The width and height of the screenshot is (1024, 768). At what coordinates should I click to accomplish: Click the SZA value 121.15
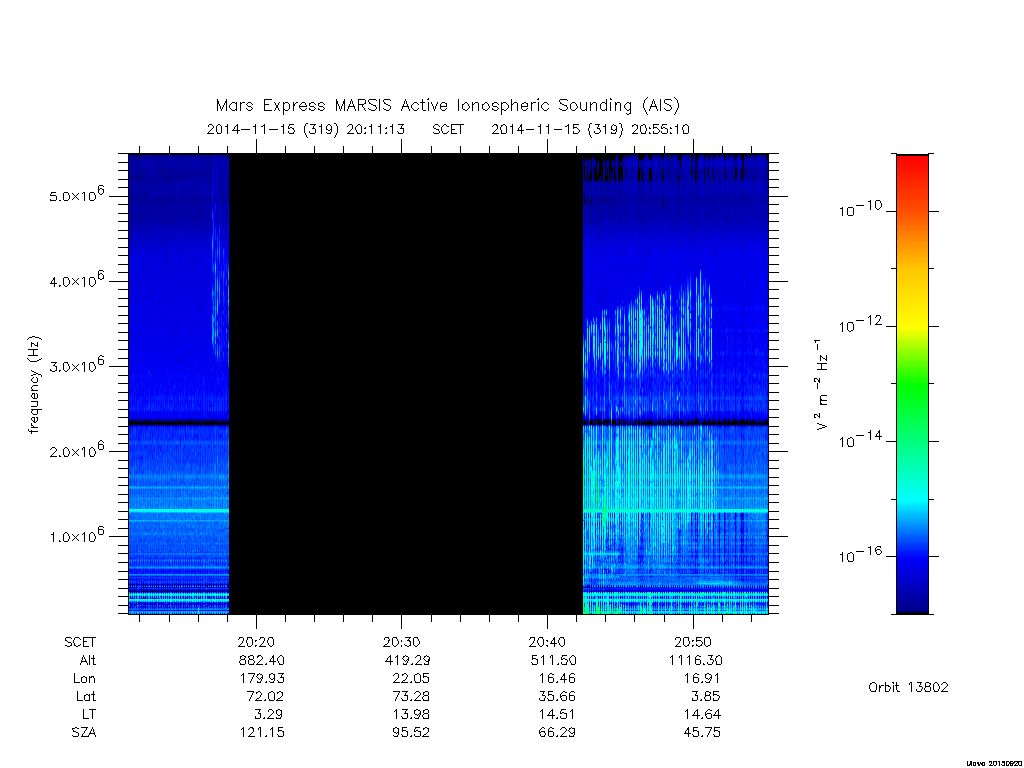click(262, 732)
